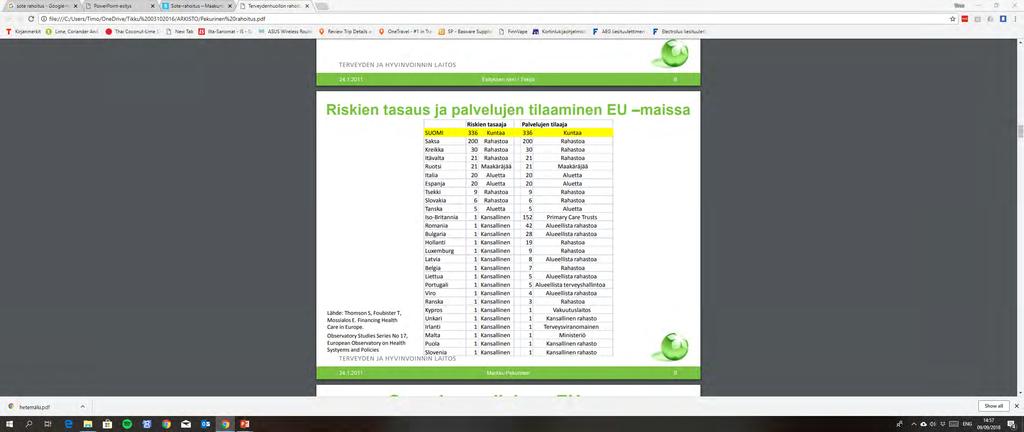Image resolution: width=1024 pixels, height=432 pixels.
Task: Click the 'Lähde: Thomson S, Foubister T' source text
Action: coord(364,313)
